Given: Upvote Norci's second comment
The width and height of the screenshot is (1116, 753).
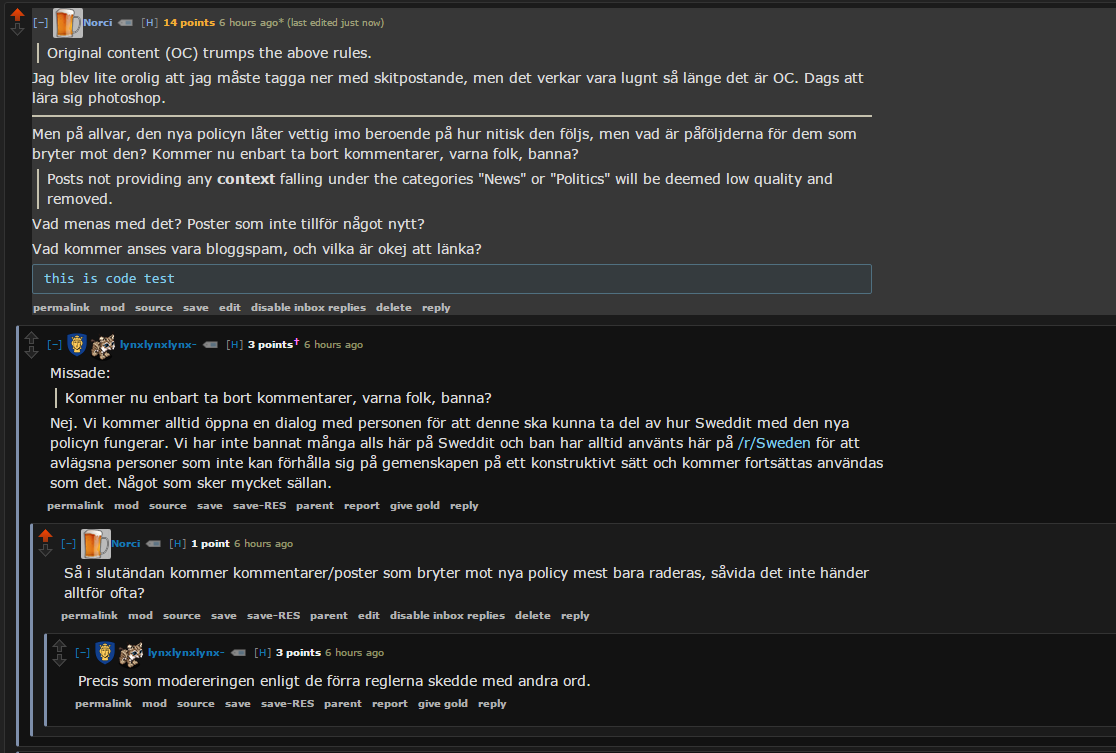Looking at the screenshot, I should (x=45, y=535).
